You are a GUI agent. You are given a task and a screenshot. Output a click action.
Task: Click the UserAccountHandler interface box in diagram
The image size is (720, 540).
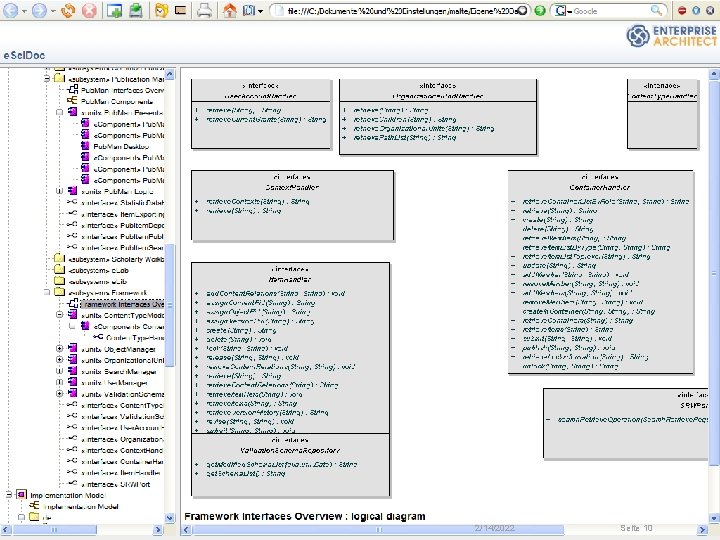(x=261, y=114)
